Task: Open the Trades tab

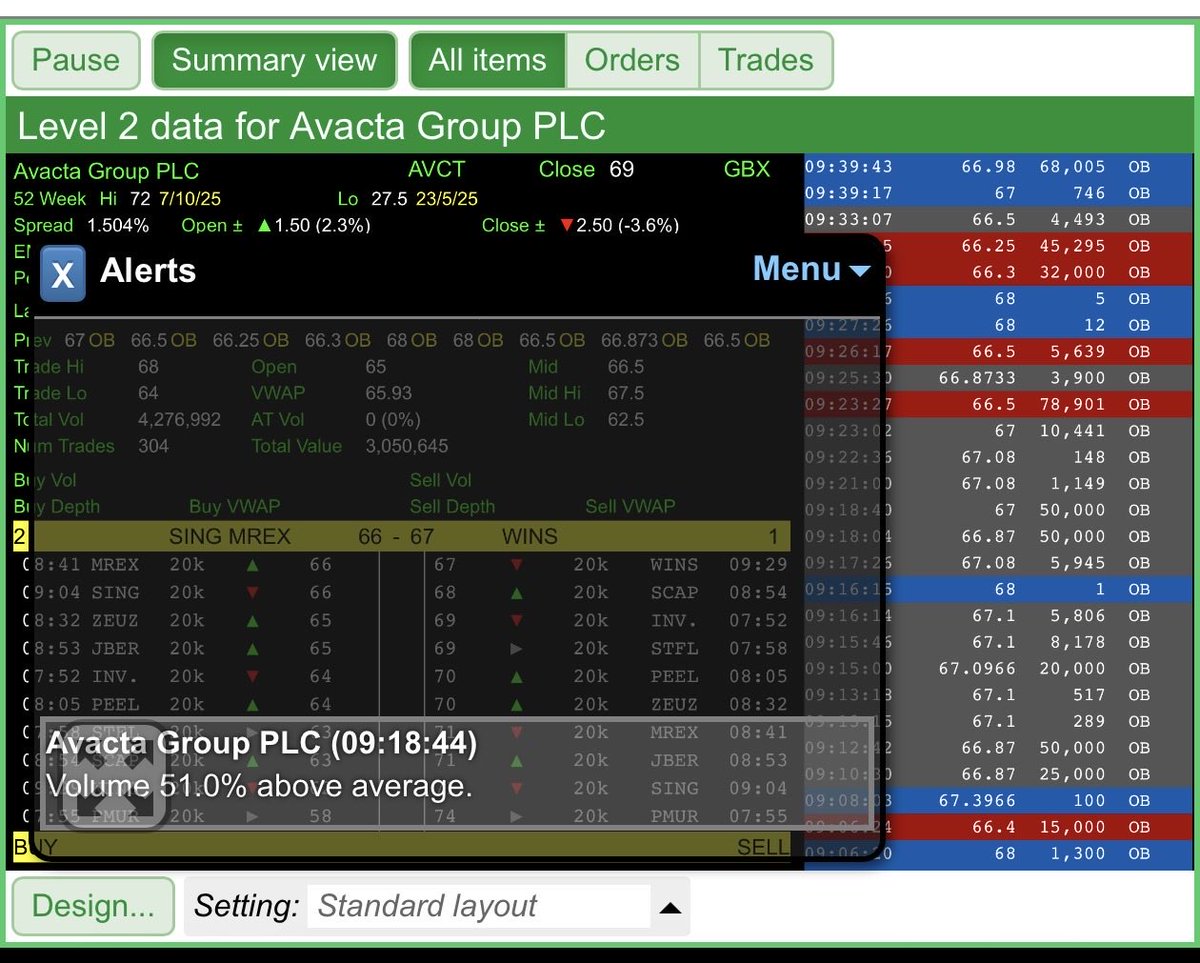Action: click(765, 60)
